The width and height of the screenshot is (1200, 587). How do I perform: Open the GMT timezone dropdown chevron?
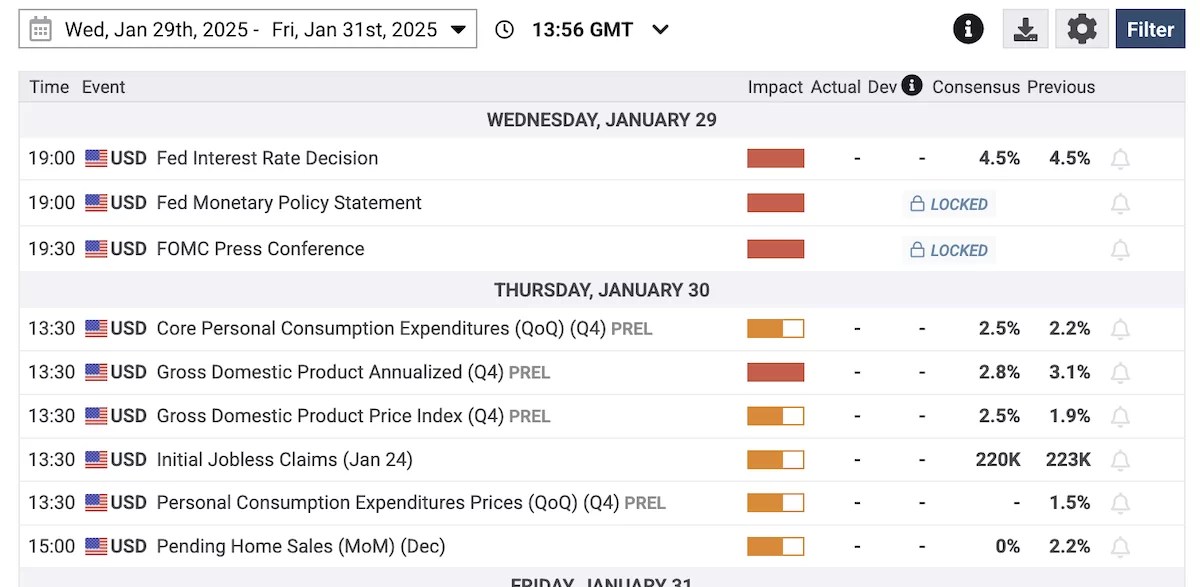tap(660, 29)
